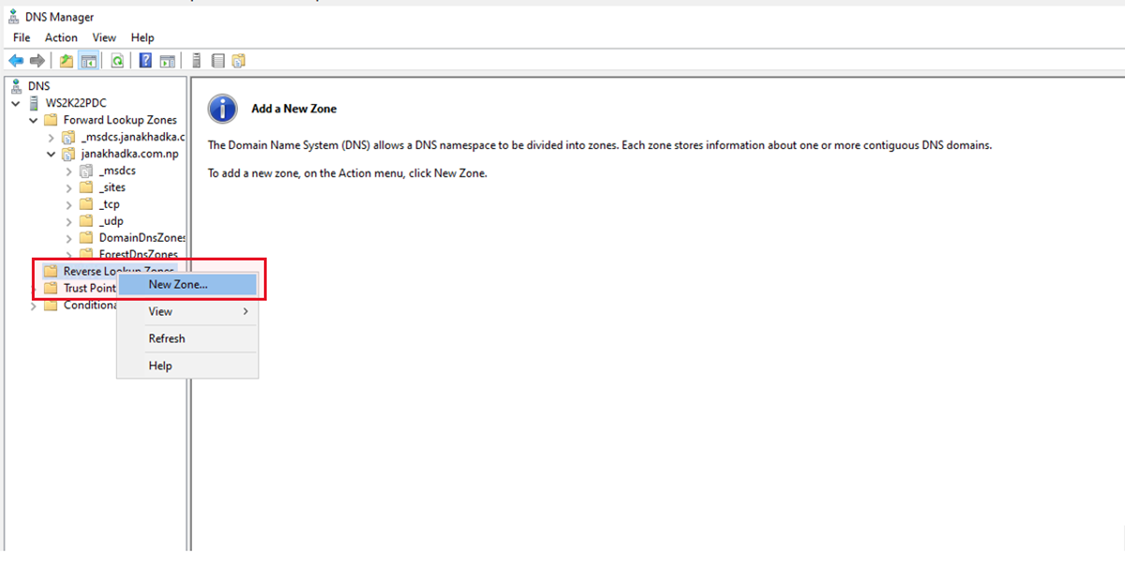Click the DNS root node icon

point(15,85)
